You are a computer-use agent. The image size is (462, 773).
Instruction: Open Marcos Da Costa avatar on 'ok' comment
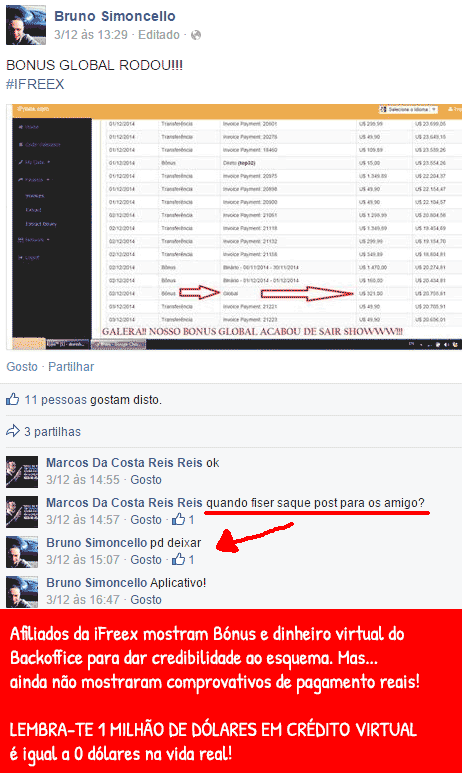[22, 472]
